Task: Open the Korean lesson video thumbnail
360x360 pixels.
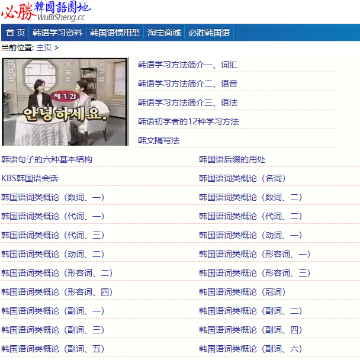Action: (x=65, y=102)
